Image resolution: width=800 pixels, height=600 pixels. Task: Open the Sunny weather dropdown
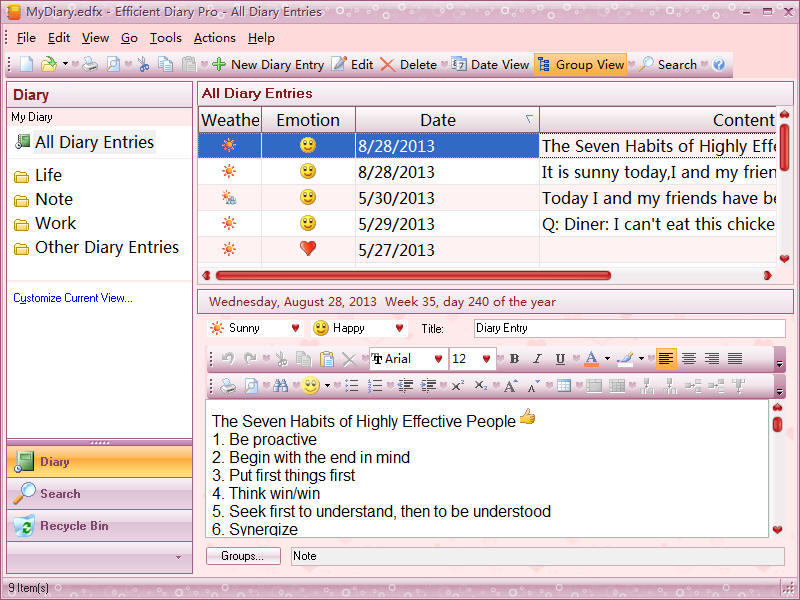click(x=295, y=328)
